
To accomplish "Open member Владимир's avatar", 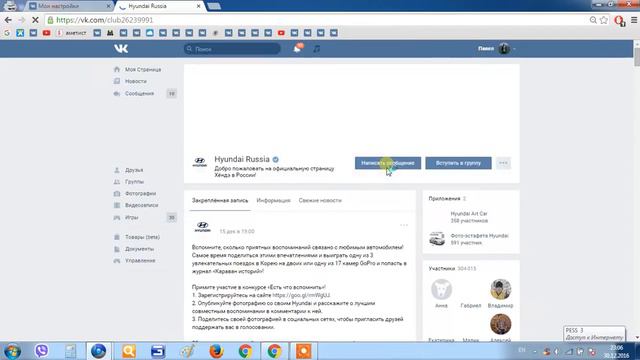I will tap(500, 289).
